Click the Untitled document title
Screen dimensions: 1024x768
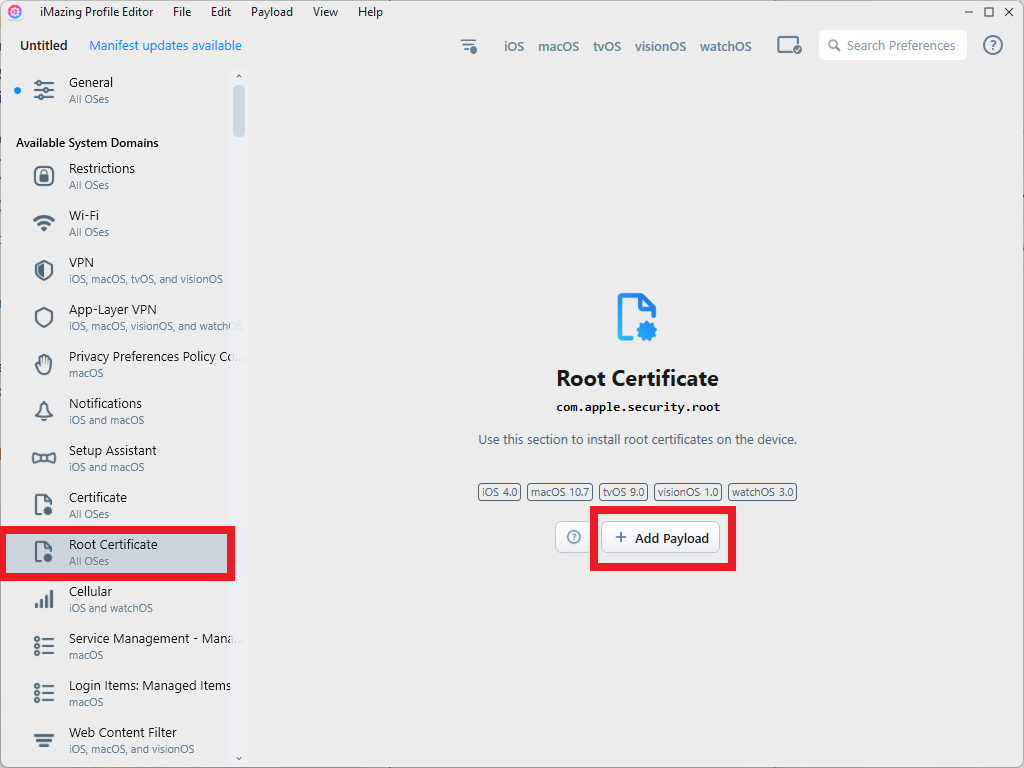pos(44,46)
